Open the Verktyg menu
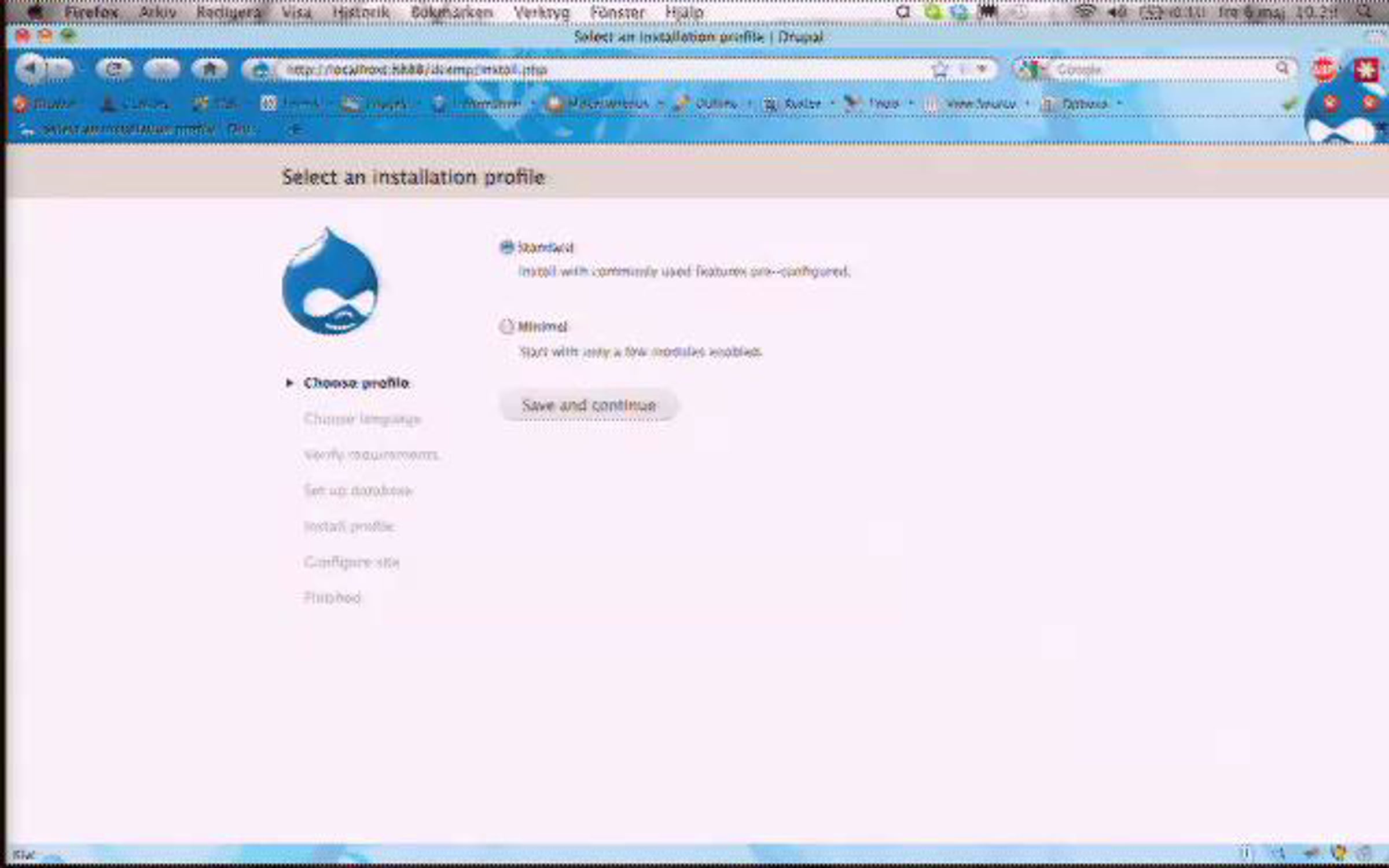This screenshot has width=1389, height=868. [542, 12]
